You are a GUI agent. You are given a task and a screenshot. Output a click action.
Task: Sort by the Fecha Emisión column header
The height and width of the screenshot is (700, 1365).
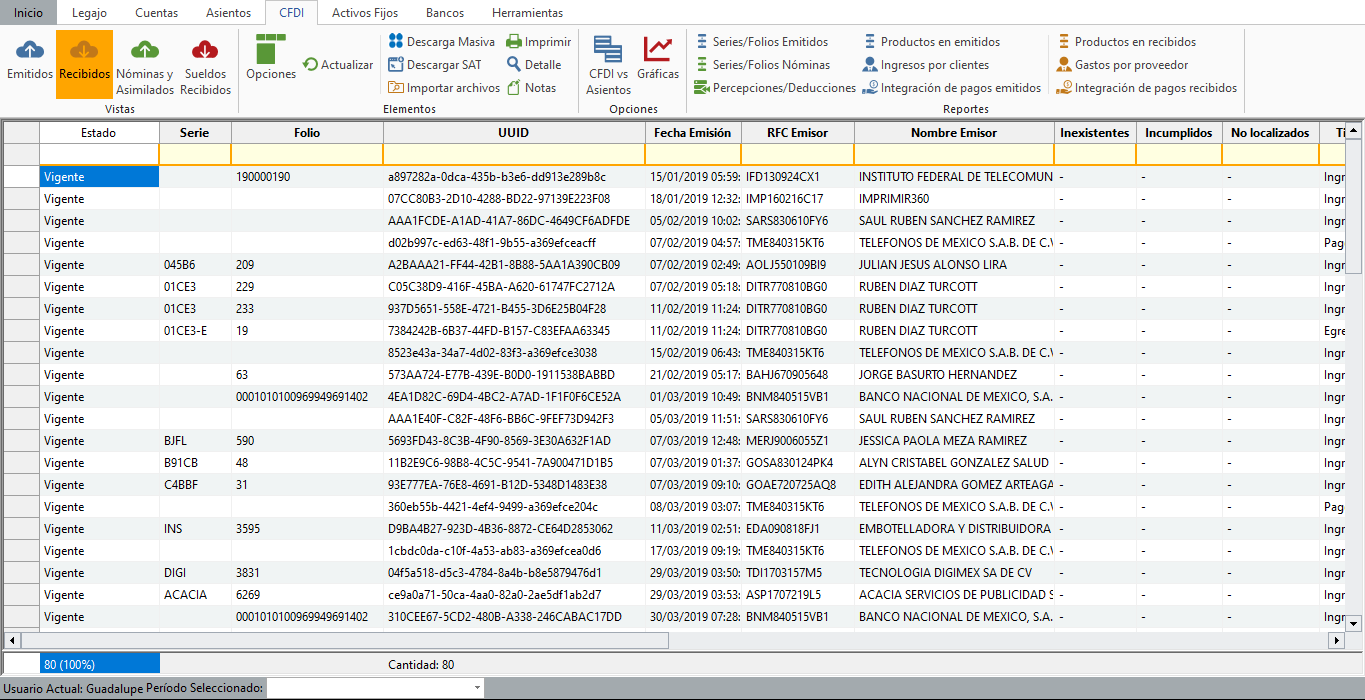(x=692, y=133)
